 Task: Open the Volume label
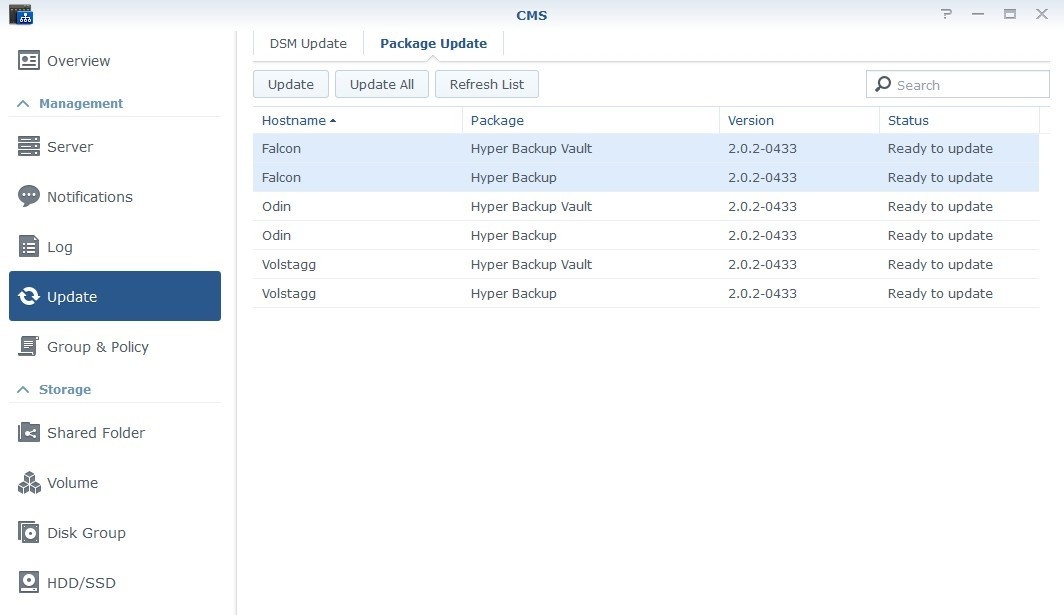pyautogui.click(x=73, y=483)
